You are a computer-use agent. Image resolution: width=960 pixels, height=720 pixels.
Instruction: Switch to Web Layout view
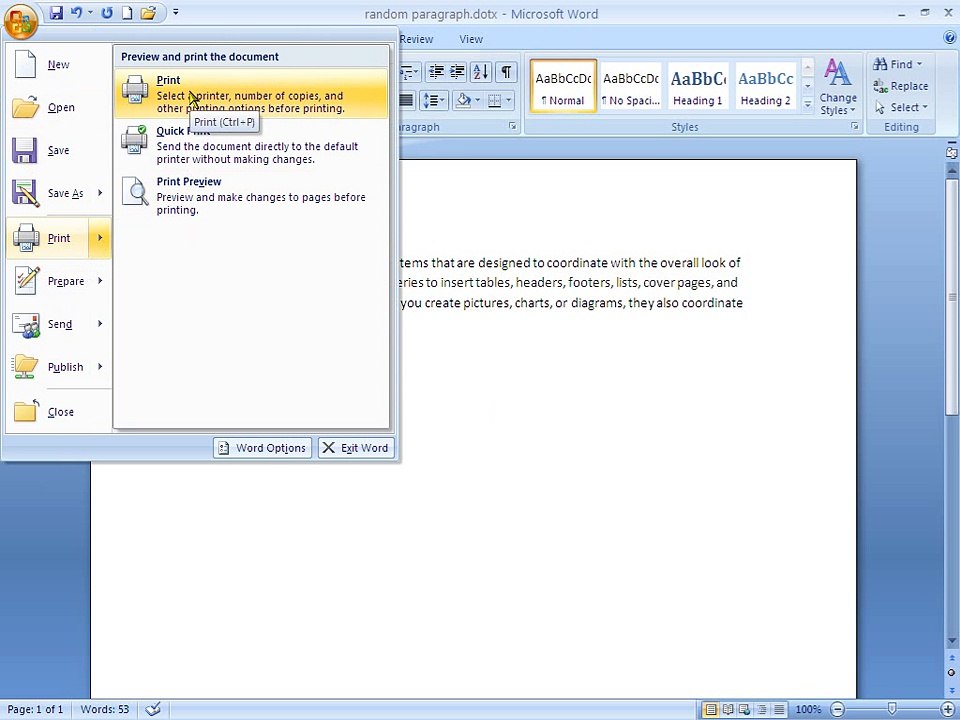click(744, 710)
